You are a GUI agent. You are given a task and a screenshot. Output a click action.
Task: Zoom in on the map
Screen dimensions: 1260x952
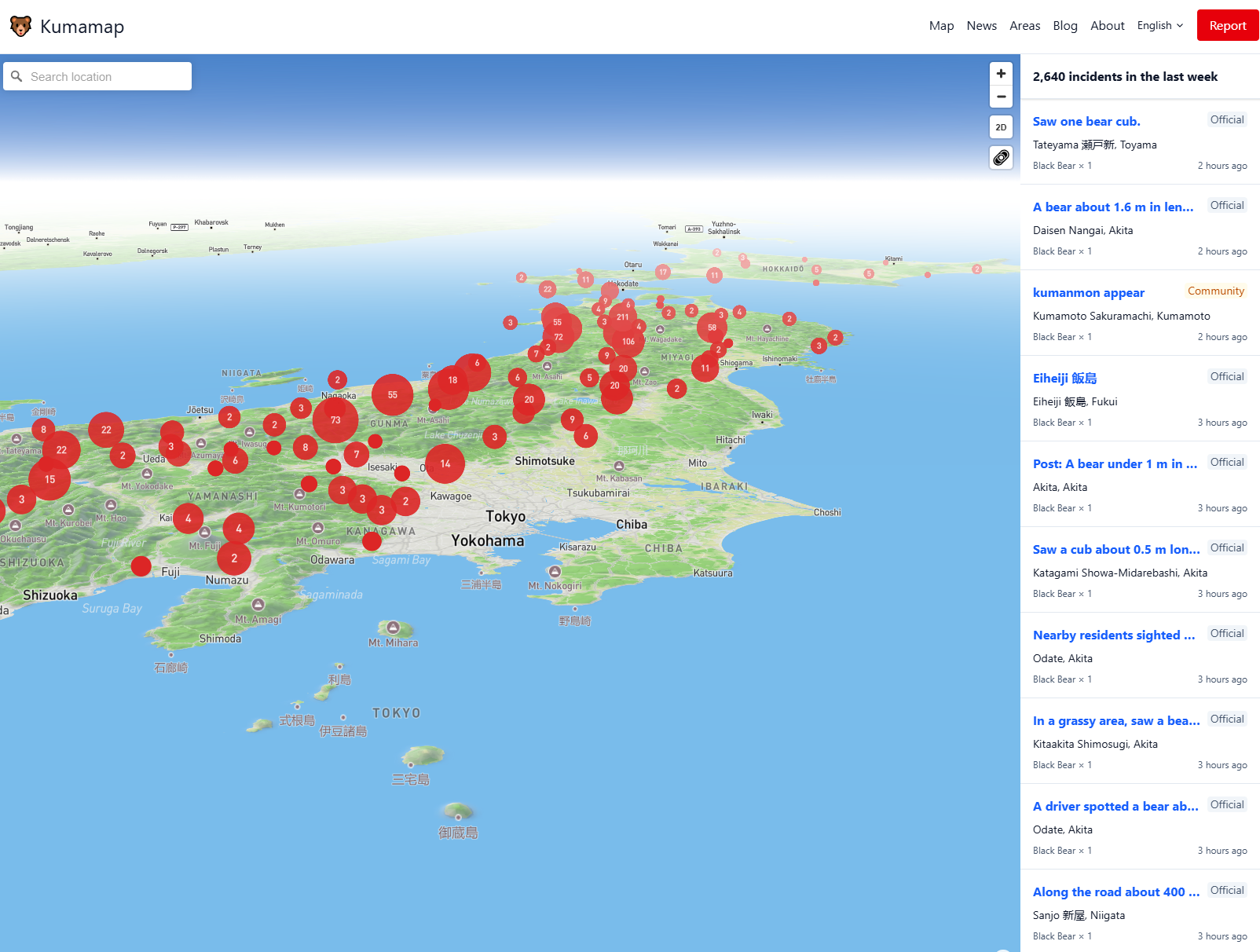pos(1001,74)
